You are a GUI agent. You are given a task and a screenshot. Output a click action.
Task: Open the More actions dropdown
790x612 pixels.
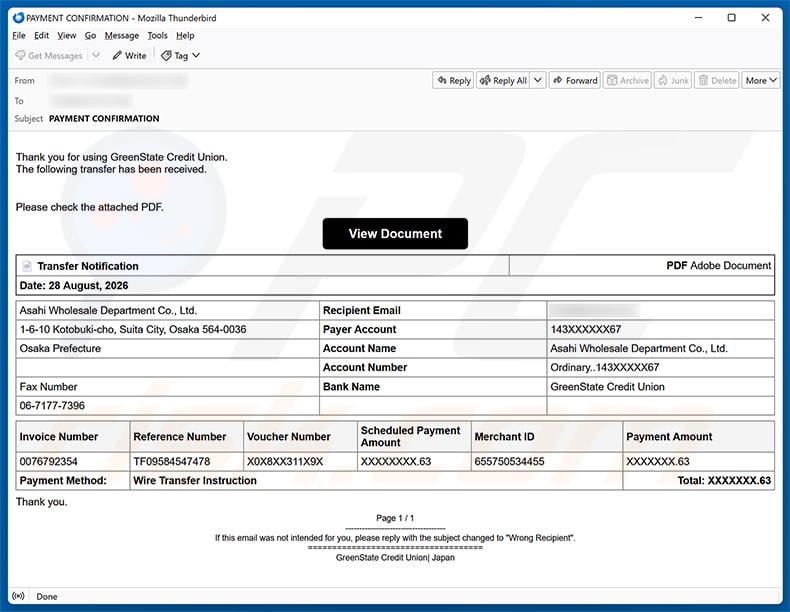761,80
